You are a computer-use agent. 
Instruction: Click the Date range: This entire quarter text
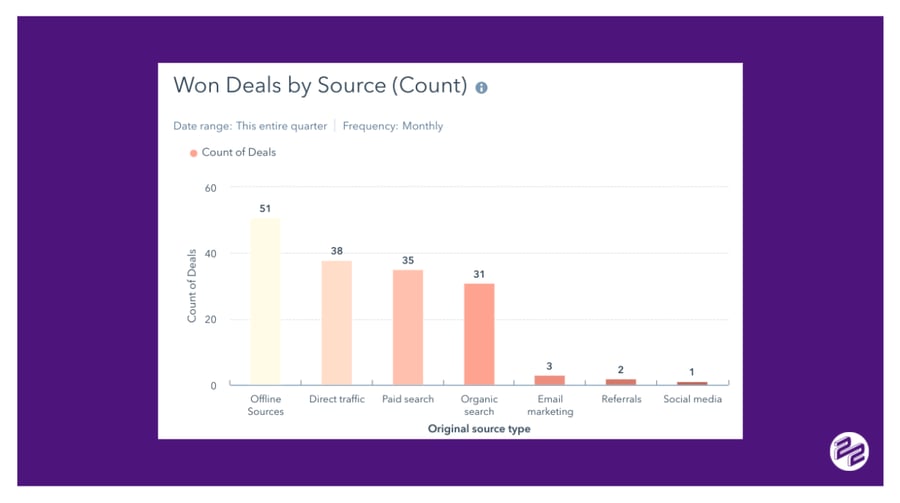click(x=250, y=126)
